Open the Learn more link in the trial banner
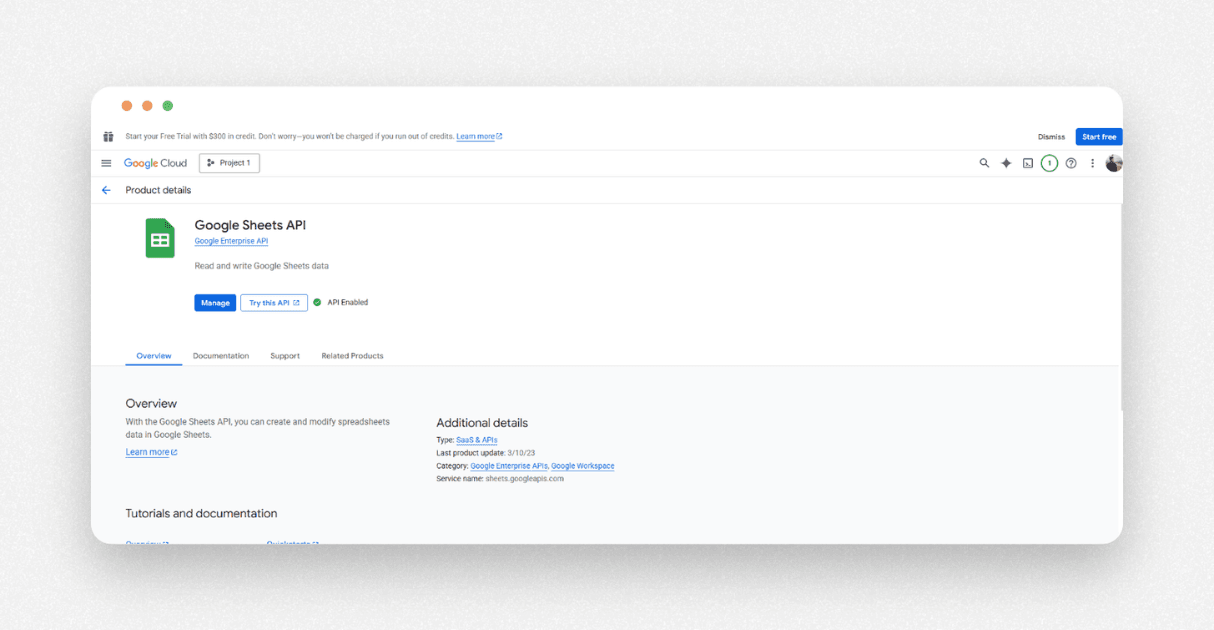The width and height of the screenshot is (1214, 630). tap(479, 136)
